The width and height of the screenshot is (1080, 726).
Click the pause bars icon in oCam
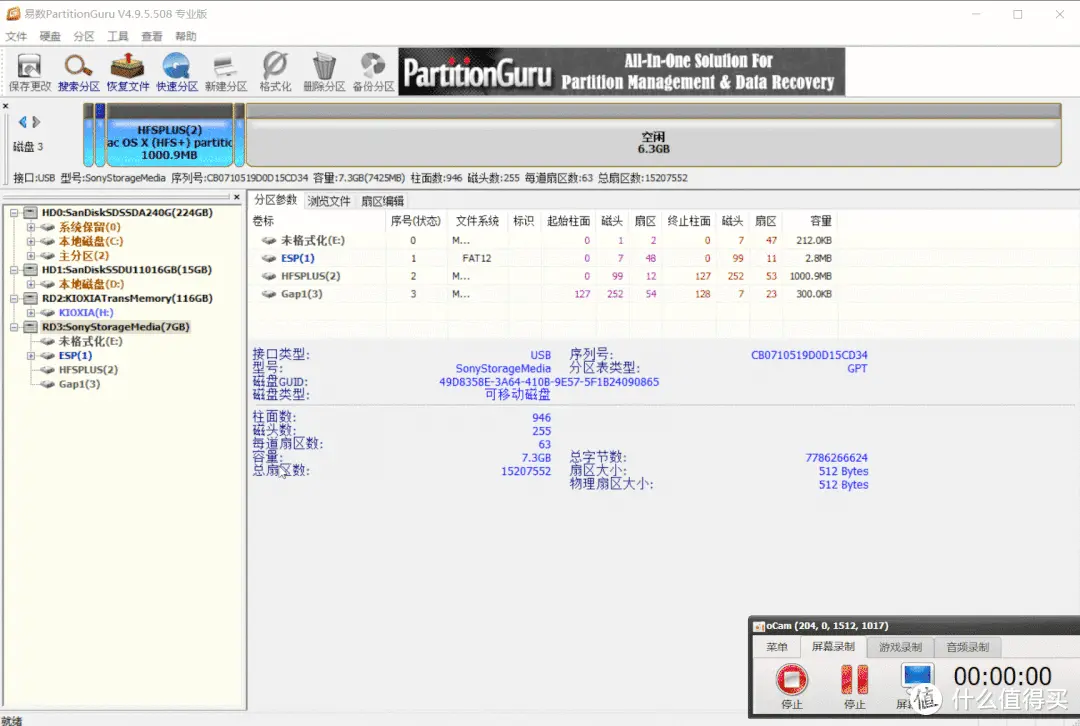[x=854, y=679]
